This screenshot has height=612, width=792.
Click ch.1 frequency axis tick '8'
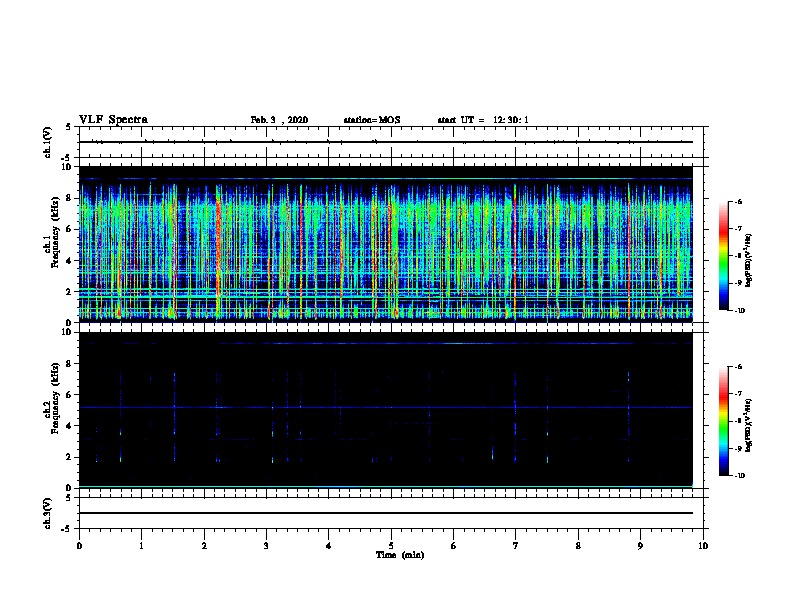(x=70, y=198)
